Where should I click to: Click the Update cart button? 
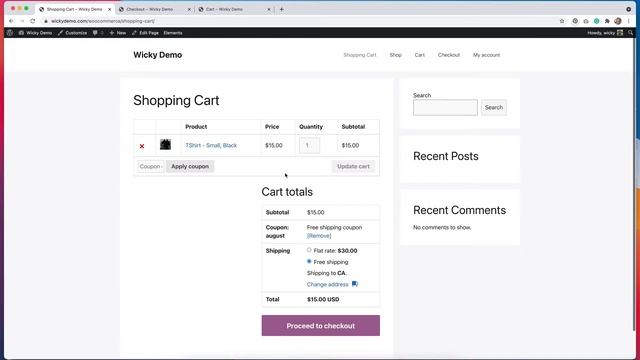click(x=353, y=167)
